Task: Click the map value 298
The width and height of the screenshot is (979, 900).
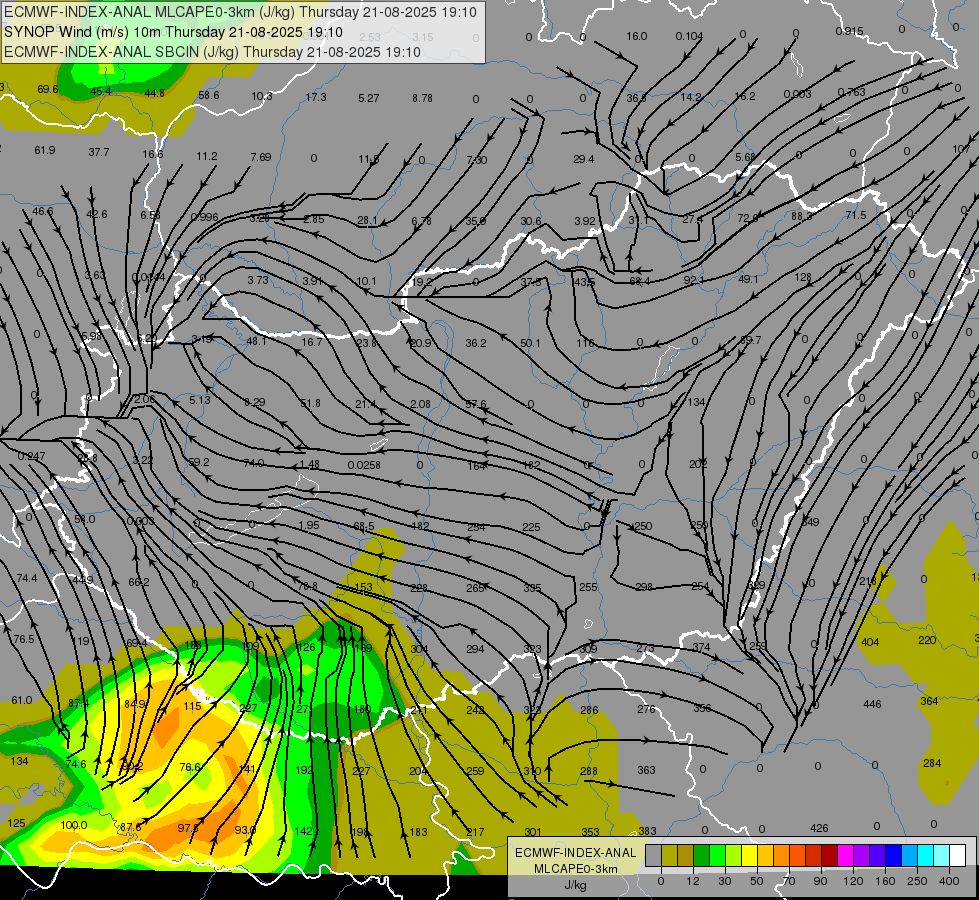Action: [x=644, y=587]
